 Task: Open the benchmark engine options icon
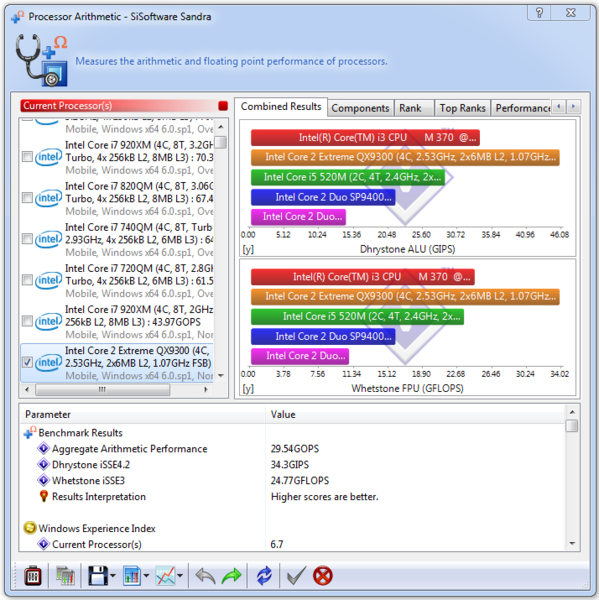coord(33,576)
